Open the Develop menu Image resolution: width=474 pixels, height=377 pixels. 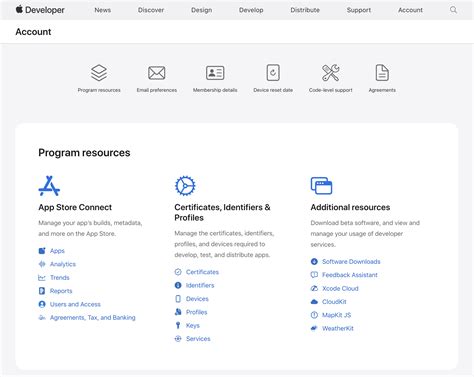pos(251,10)
